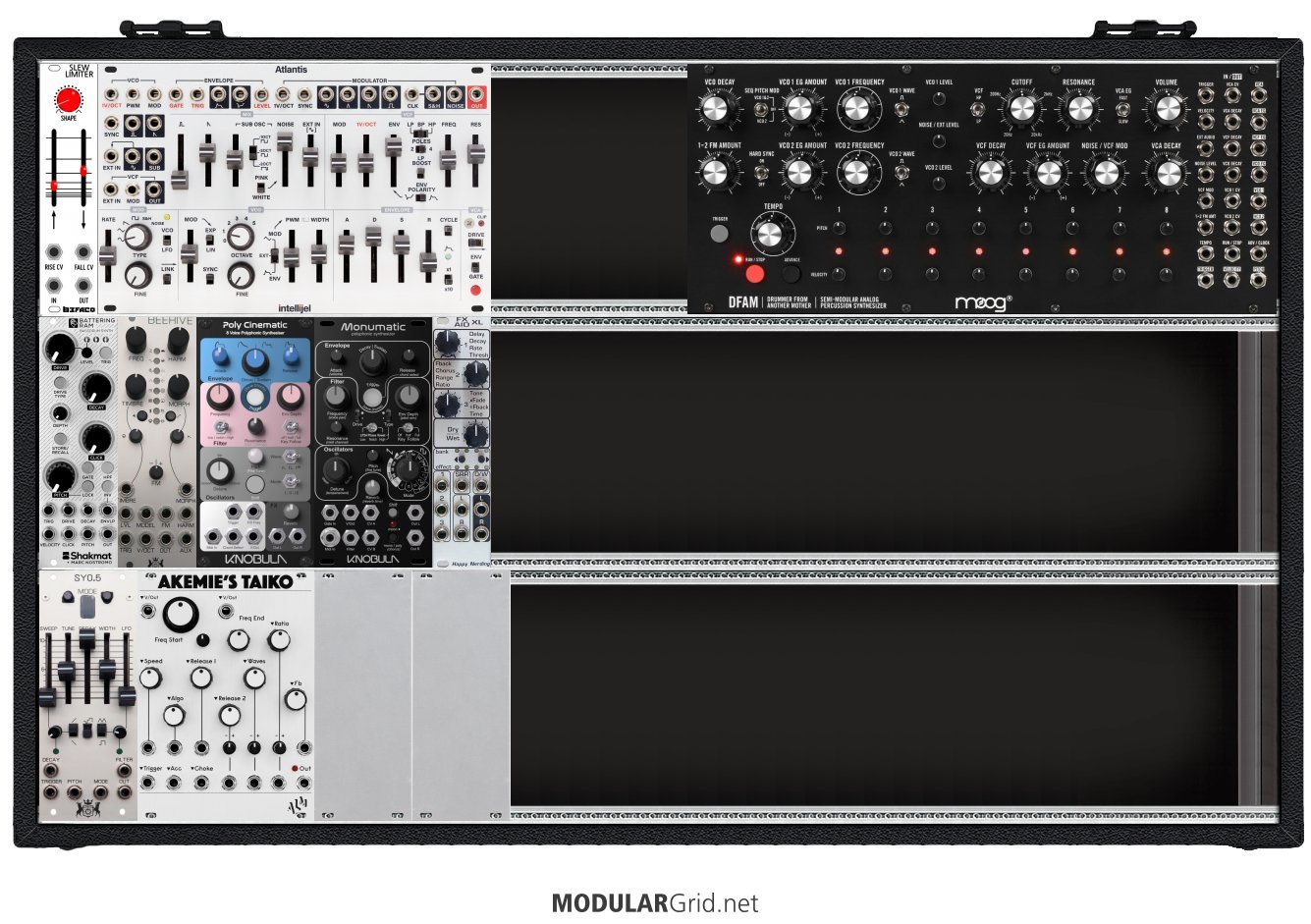Viewport: 1311px width, 924px height.
Task: Toggle the Atlantis PINK/WHITE noise switch
Action: click(x=261, y=189)
